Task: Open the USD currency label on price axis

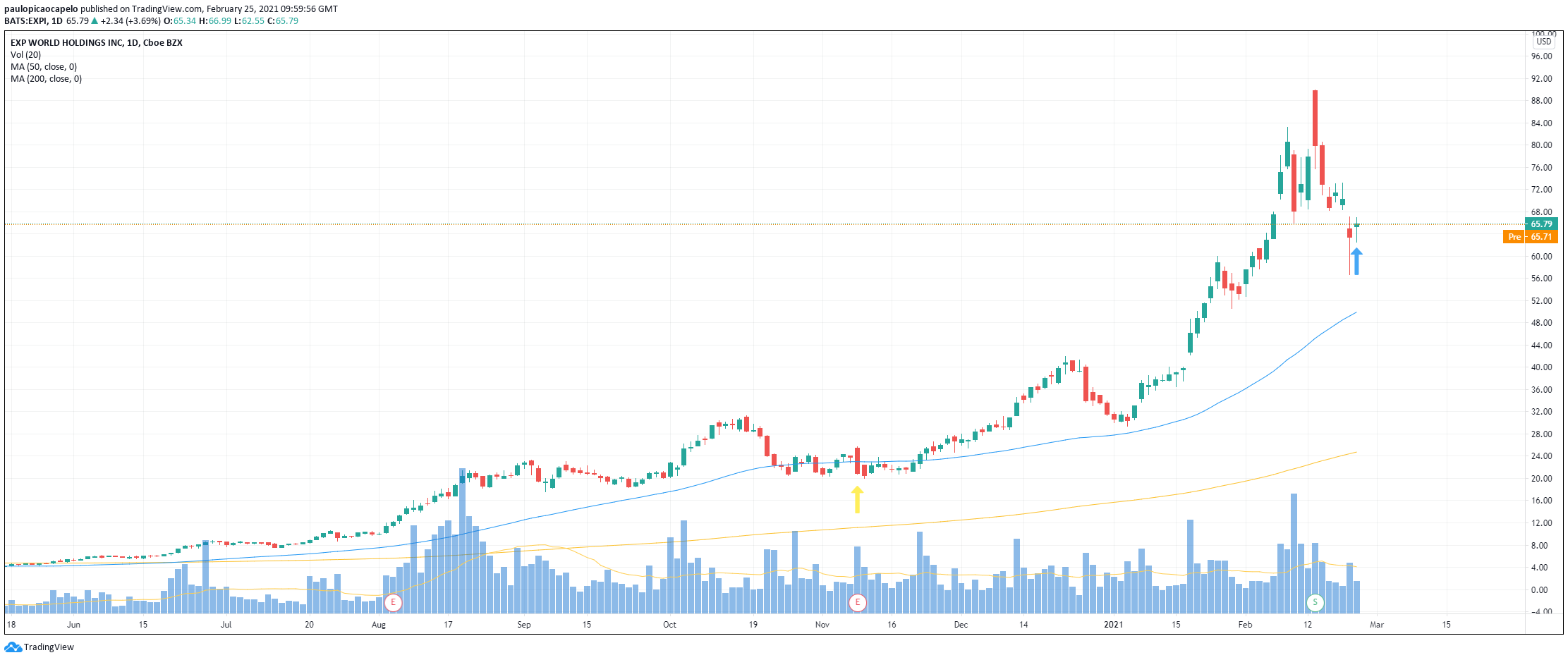Action: tap(1544, 42)
